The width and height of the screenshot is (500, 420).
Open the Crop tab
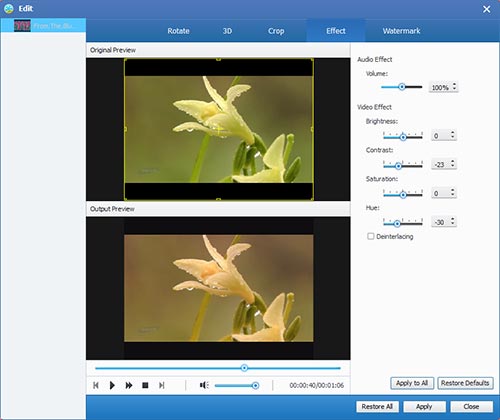pos(276,31)
